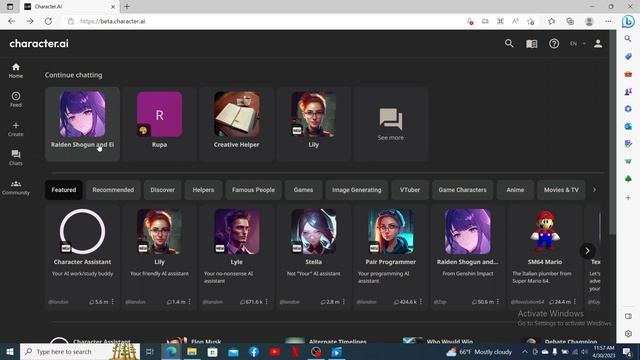Image resolution: width=640 pixels, height=360 pixels.
Task: Open the Community sidebar item
Action: (x=16, y=187)
